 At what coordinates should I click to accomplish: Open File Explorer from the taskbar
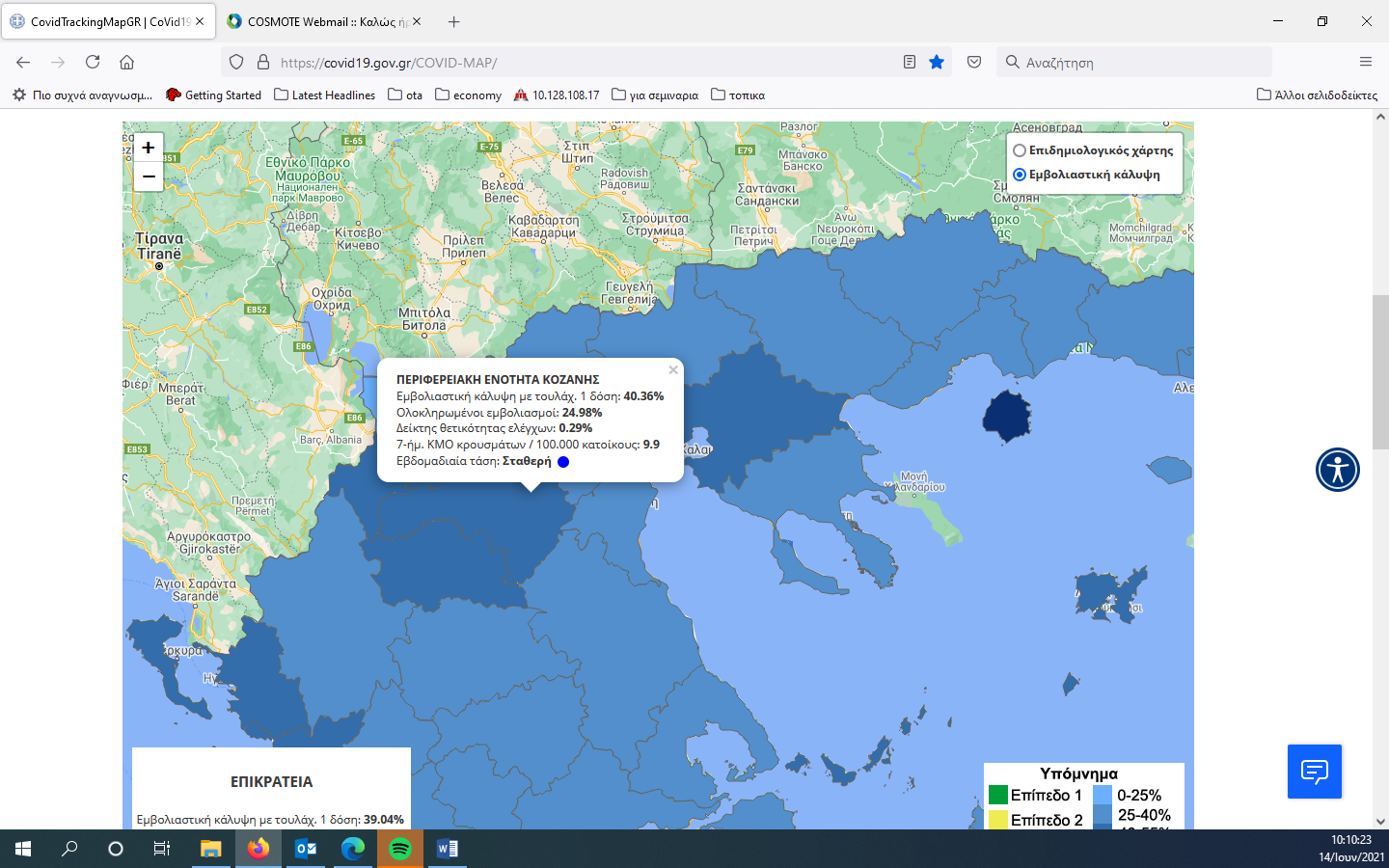(x=210, y=849)
